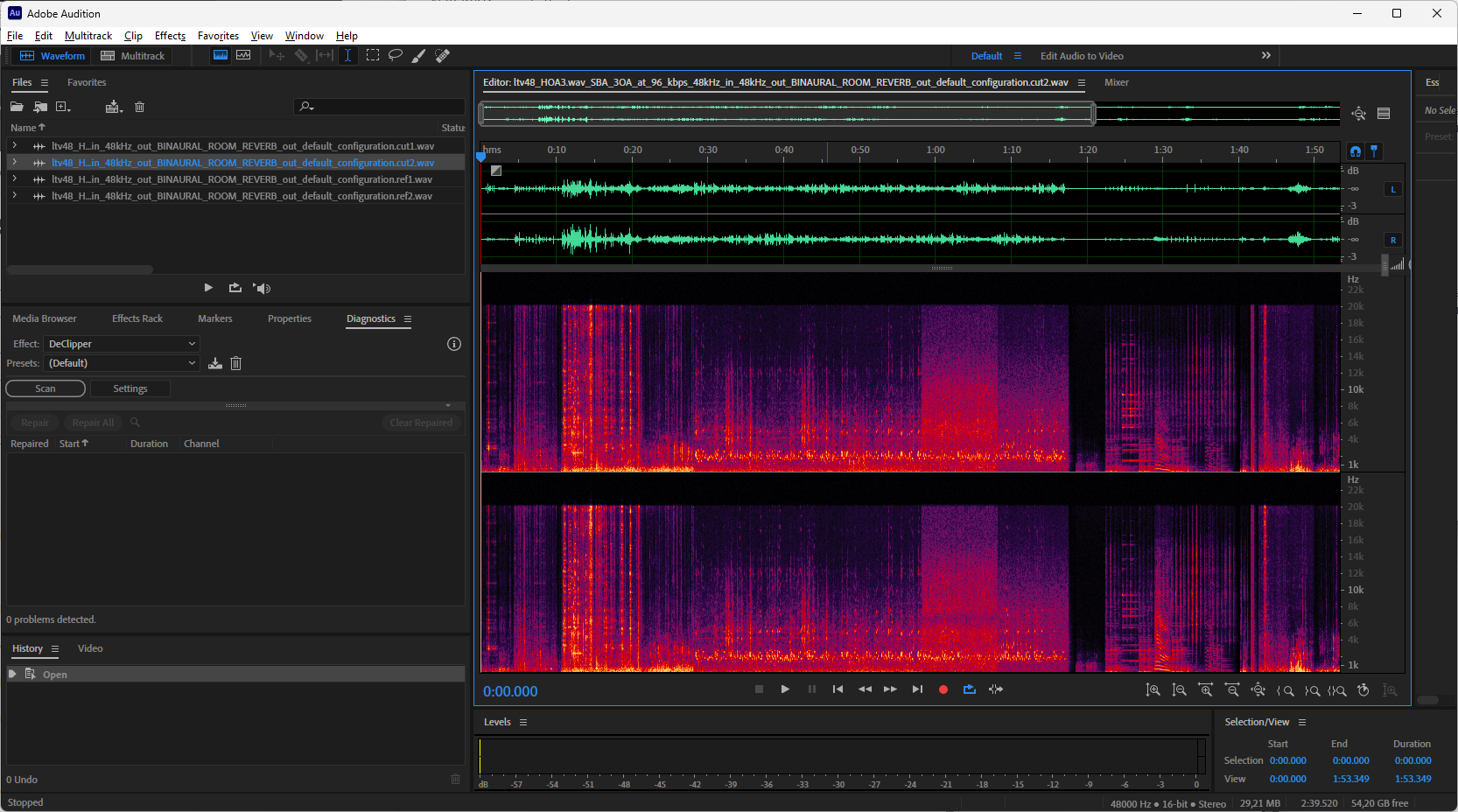Image resolution: width=1458 pixels, height=812 pixels.
Task: Toggle Loop Playback in the transport
Action: pos(970,689)
